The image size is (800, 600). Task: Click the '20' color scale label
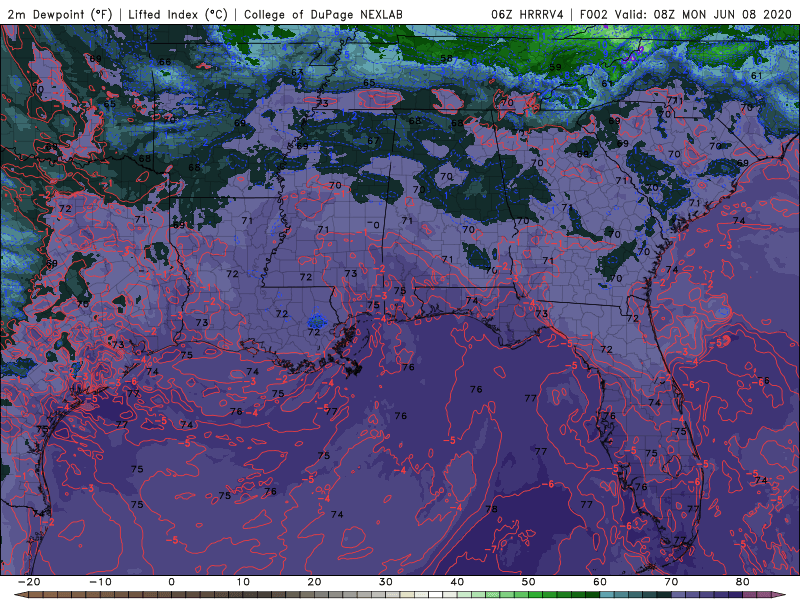pos(314,582)
